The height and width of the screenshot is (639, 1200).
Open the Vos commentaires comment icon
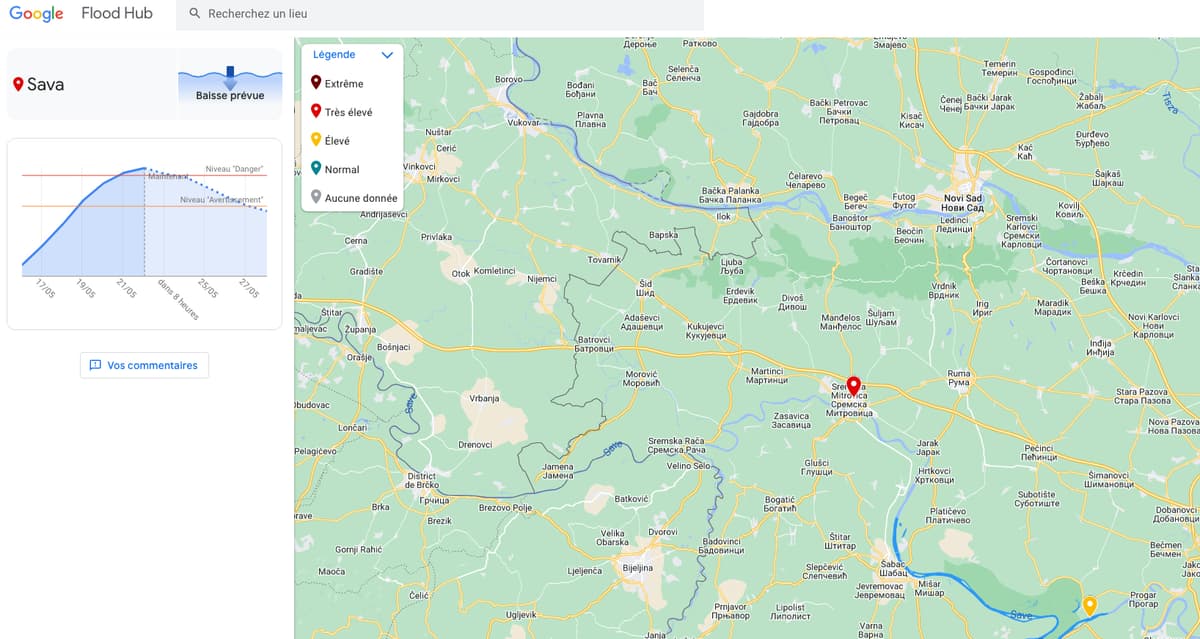(95, 365)
